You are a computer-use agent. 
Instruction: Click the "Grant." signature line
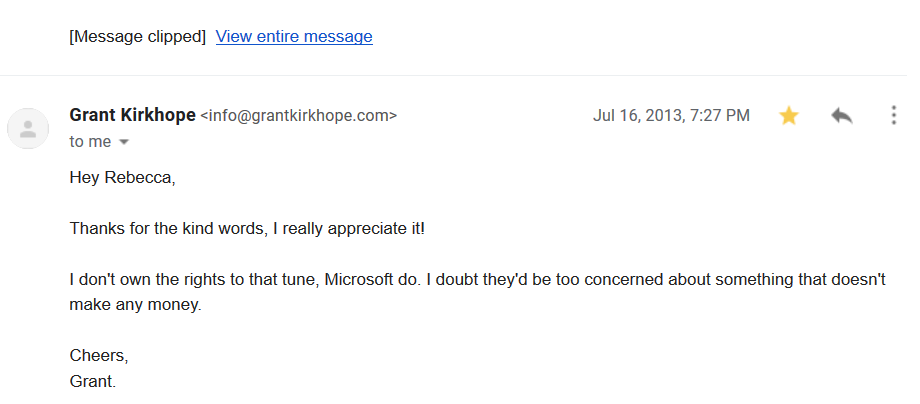coord(93,381)
